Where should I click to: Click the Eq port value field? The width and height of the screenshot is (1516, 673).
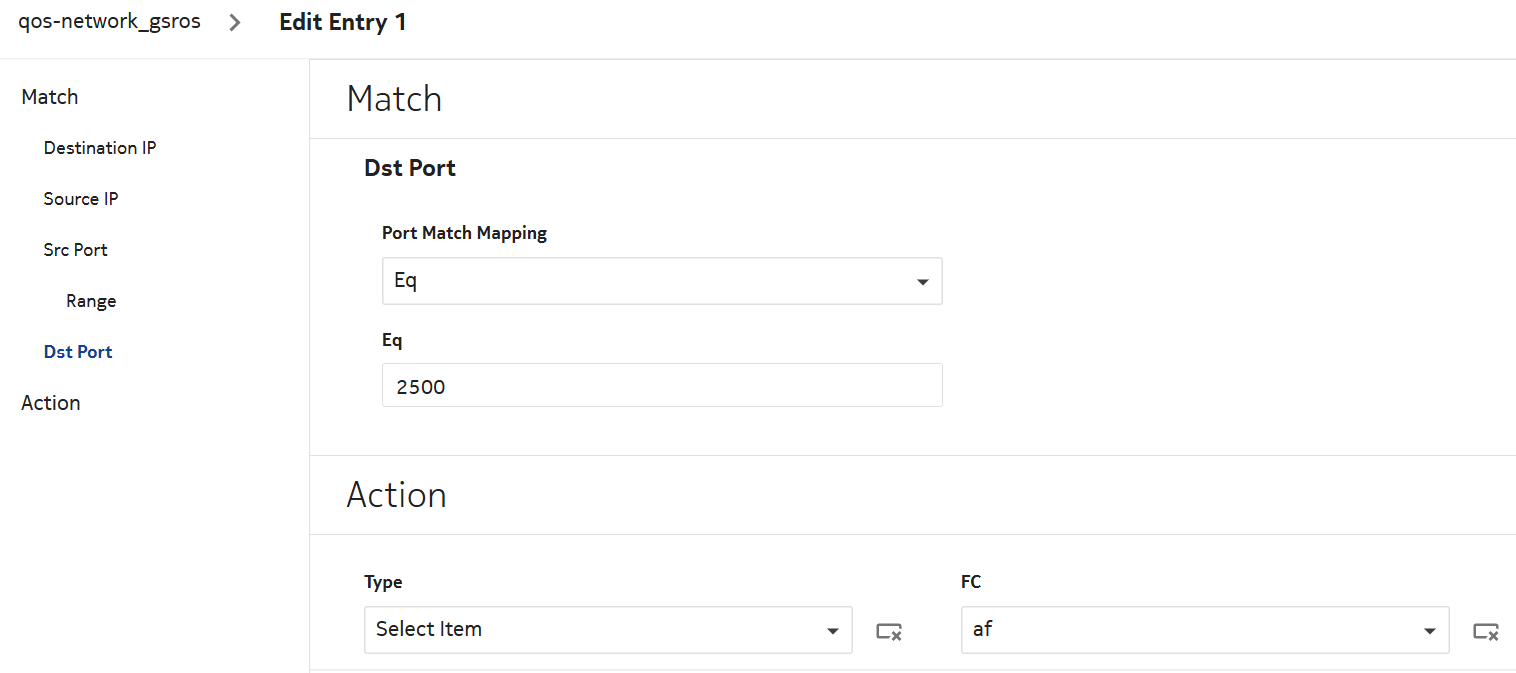click(661, 386)
